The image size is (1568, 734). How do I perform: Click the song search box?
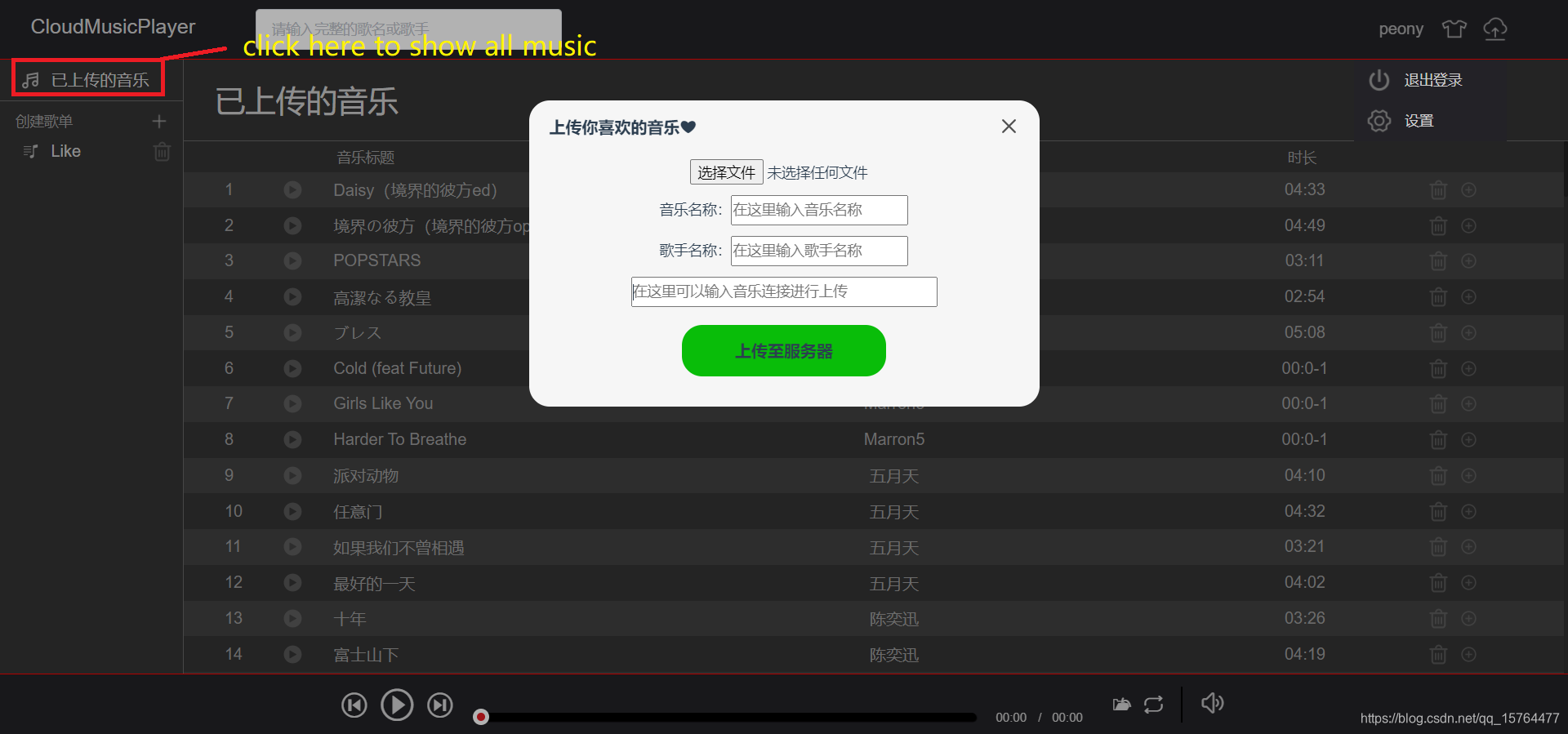tap(408, 29)
